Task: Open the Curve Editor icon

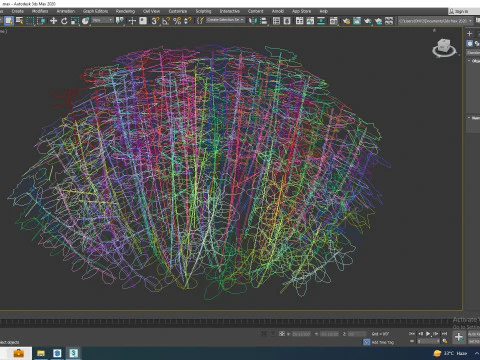Action: (x=310, y=21)
